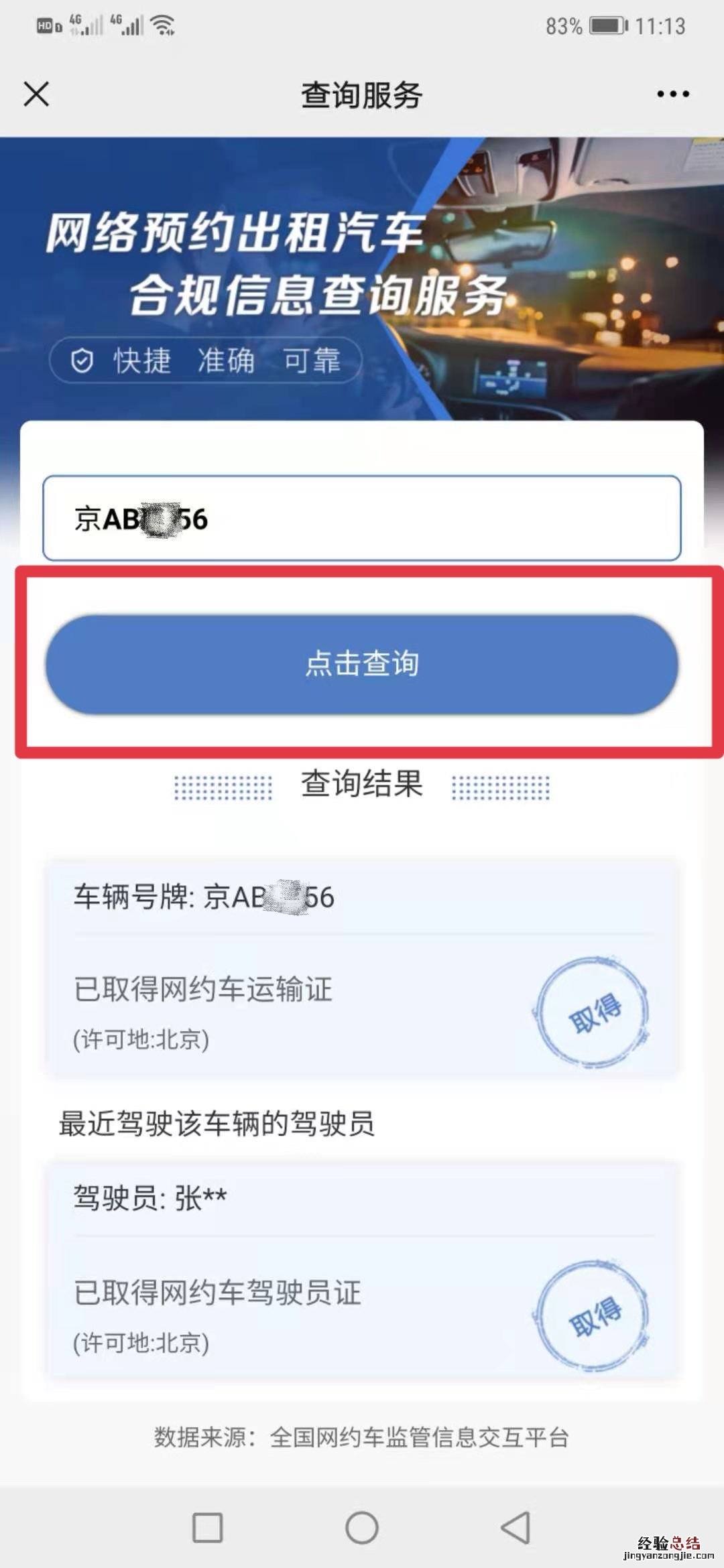Tap the recent apps square button
This screenshot has width=724, height=1568.
pyautogui.click(x=207, y=1528)
